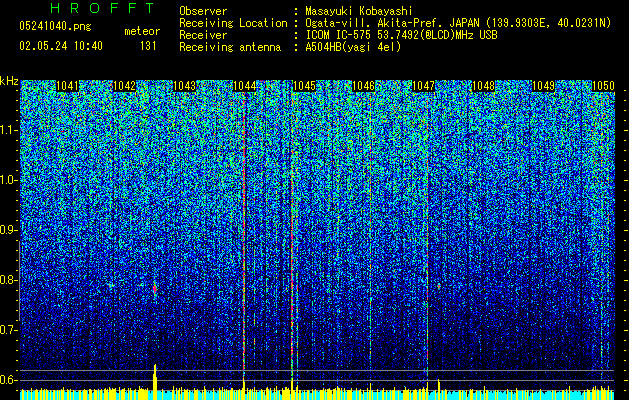Click the 0.8 frequency axis label

point(9,280)
